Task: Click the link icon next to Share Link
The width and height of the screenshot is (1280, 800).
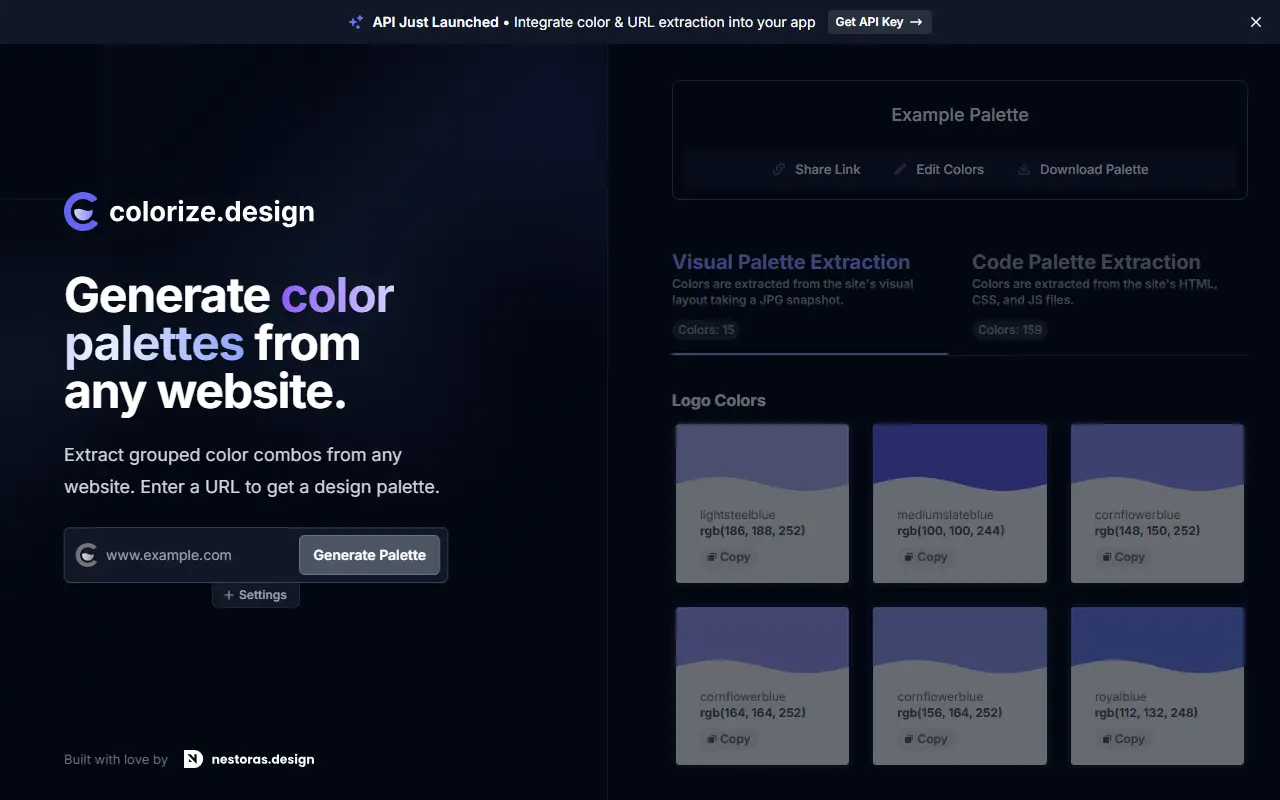Action: pos(779,169)
